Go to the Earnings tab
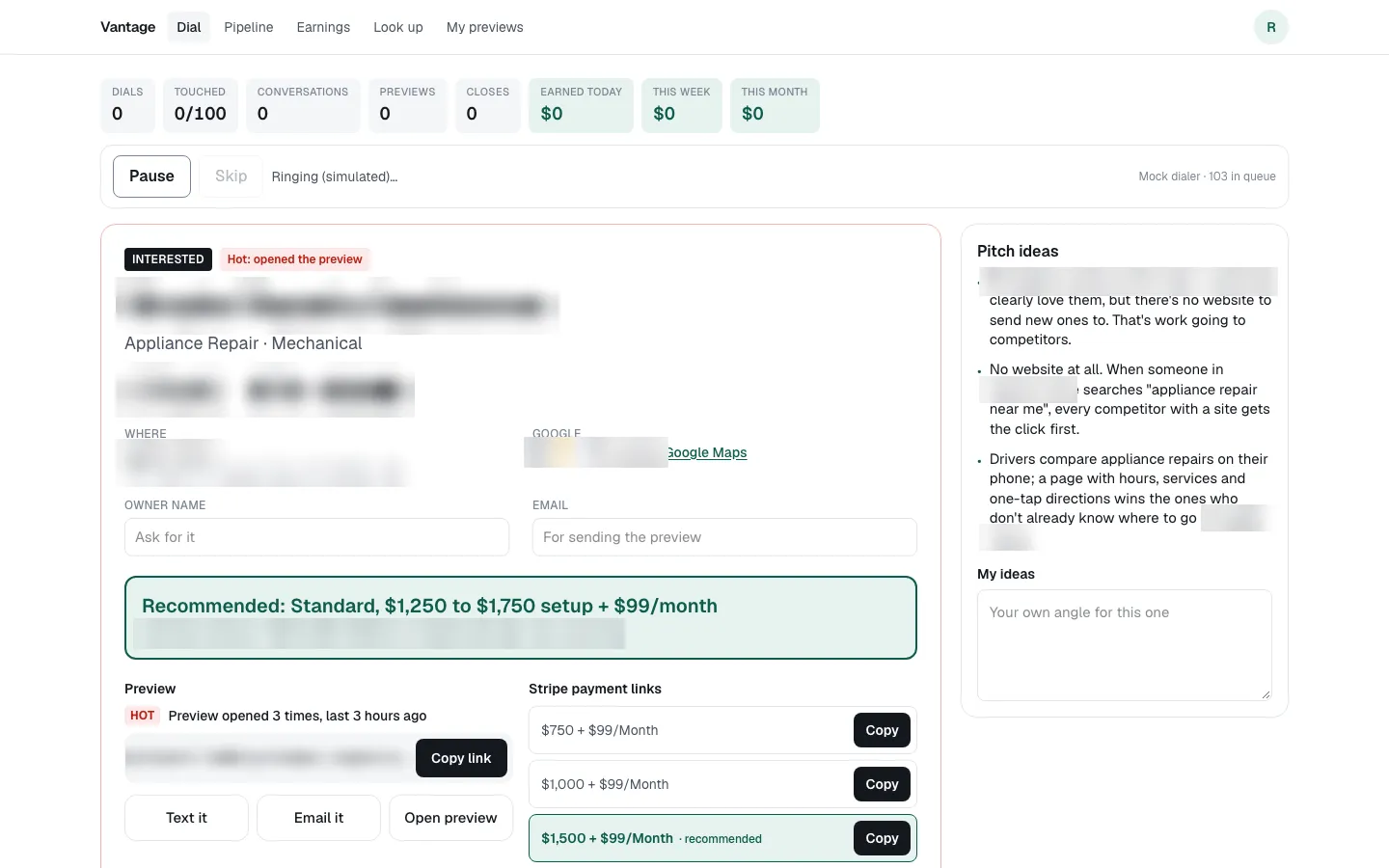Viewport: 1389px width, 868px height. pos(323,27)
